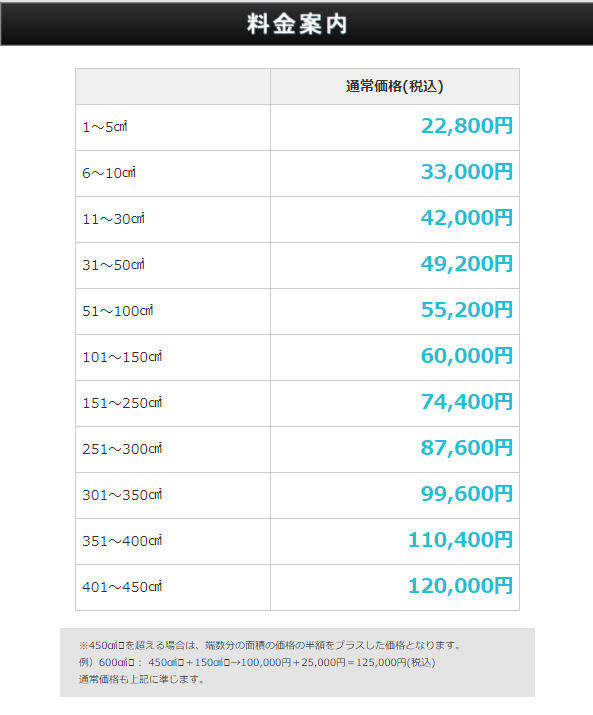Click the 151～250㎠ row label
The image size is (593, 715).
pyautogui.click(x=122, y=403)
